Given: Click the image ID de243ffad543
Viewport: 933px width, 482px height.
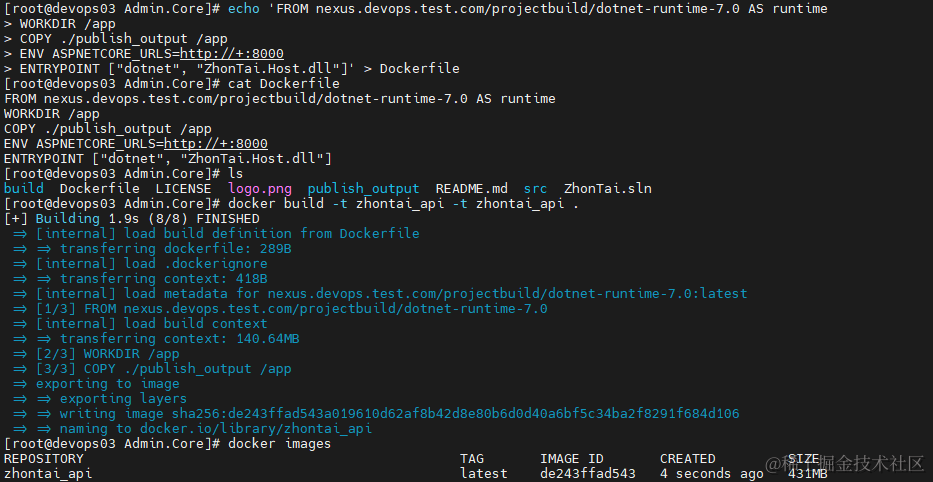Looking at the screenshot, I should tap(588, 474).
